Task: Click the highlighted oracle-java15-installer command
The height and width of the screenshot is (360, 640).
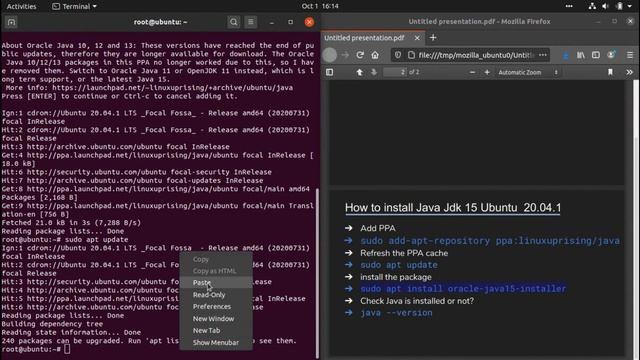Action: [x=463, y=289]
